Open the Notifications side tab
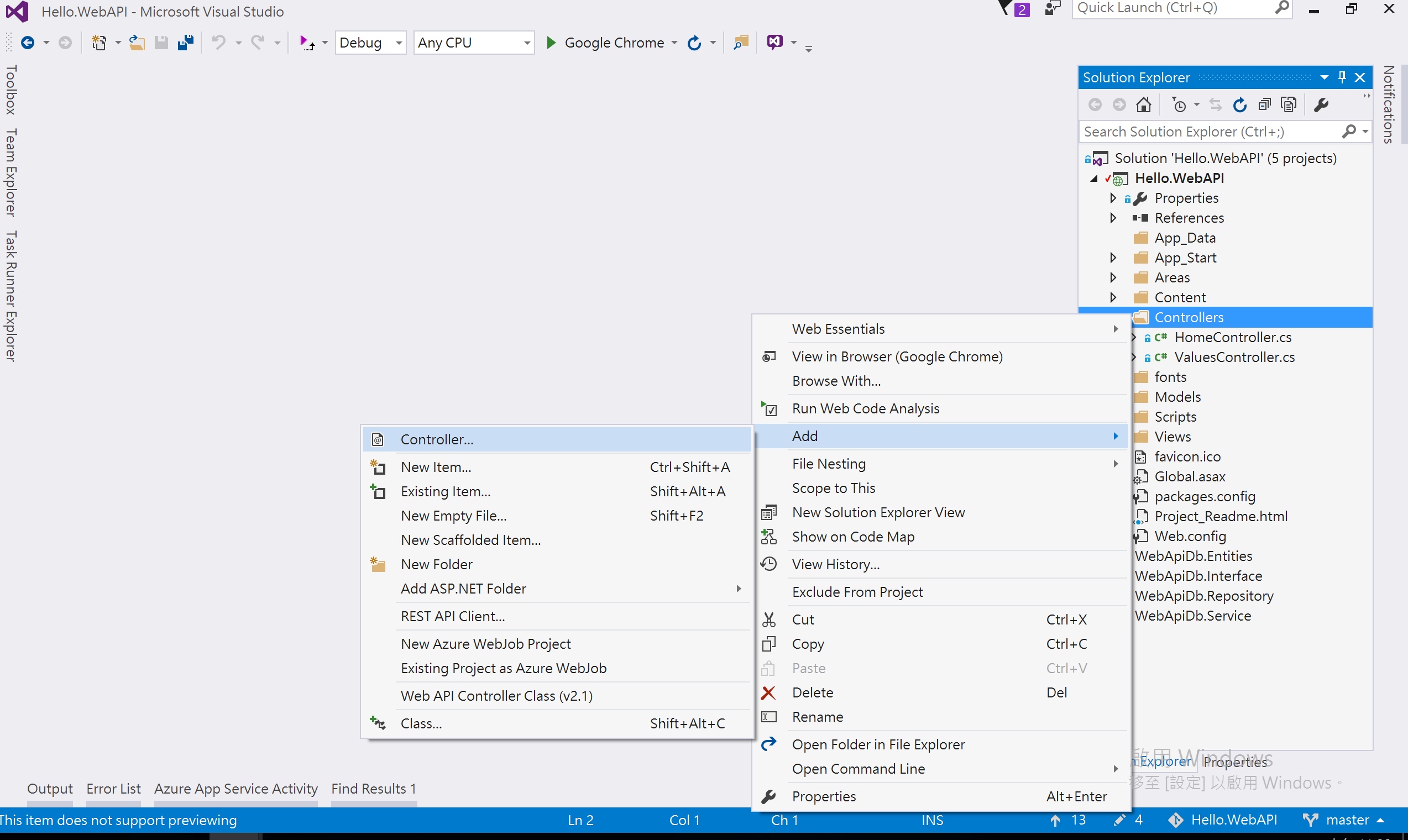This screenshot has width=1408, height=840. tap(1388, 104)
